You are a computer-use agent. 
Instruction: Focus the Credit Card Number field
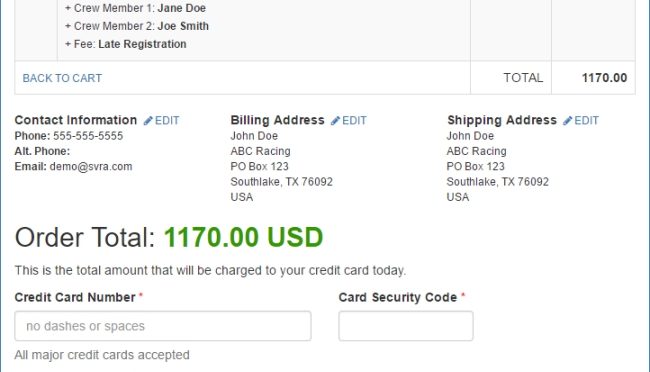(x=163, y=326)
